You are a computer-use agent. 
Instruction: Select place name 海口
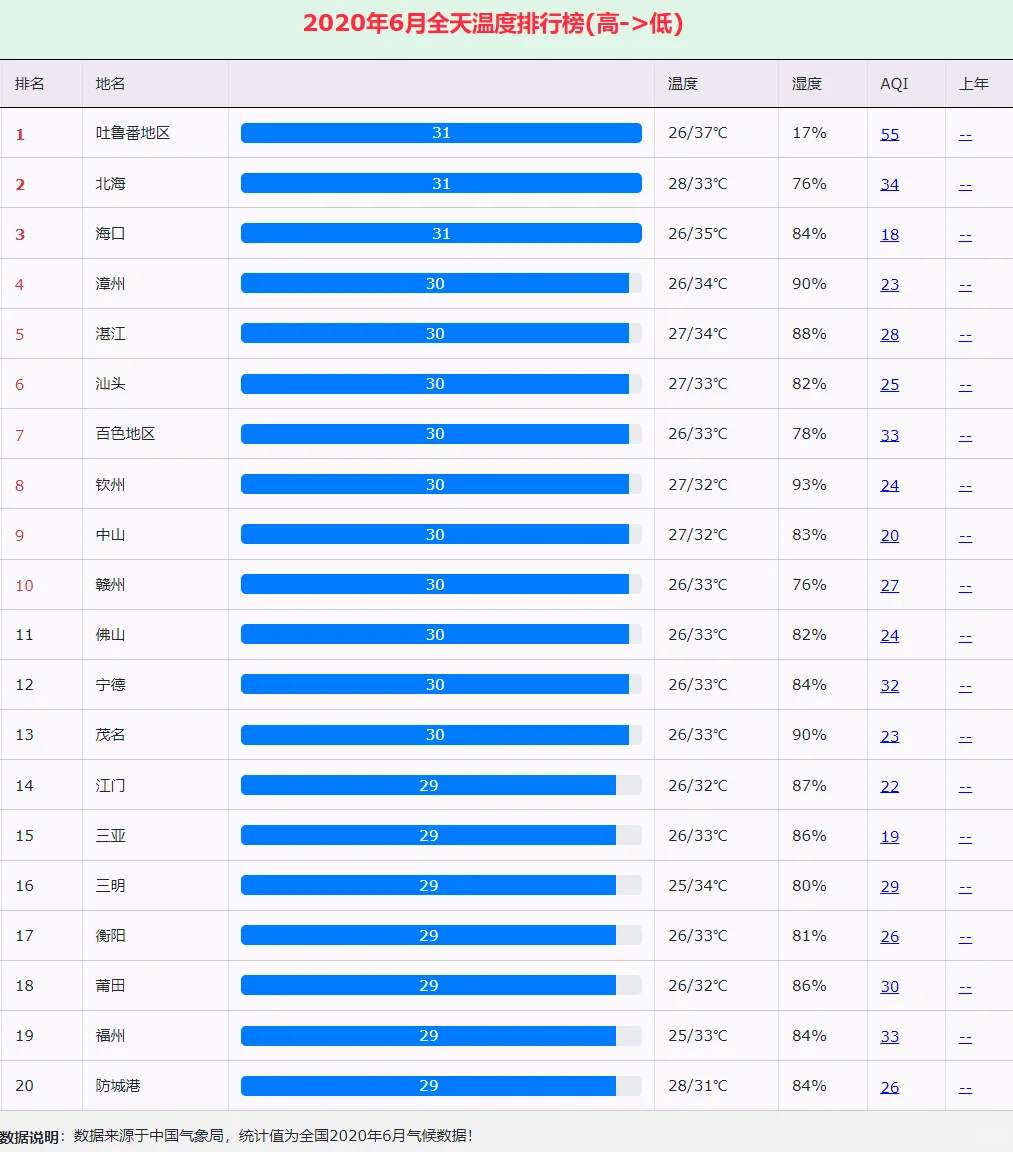[110, 233]
